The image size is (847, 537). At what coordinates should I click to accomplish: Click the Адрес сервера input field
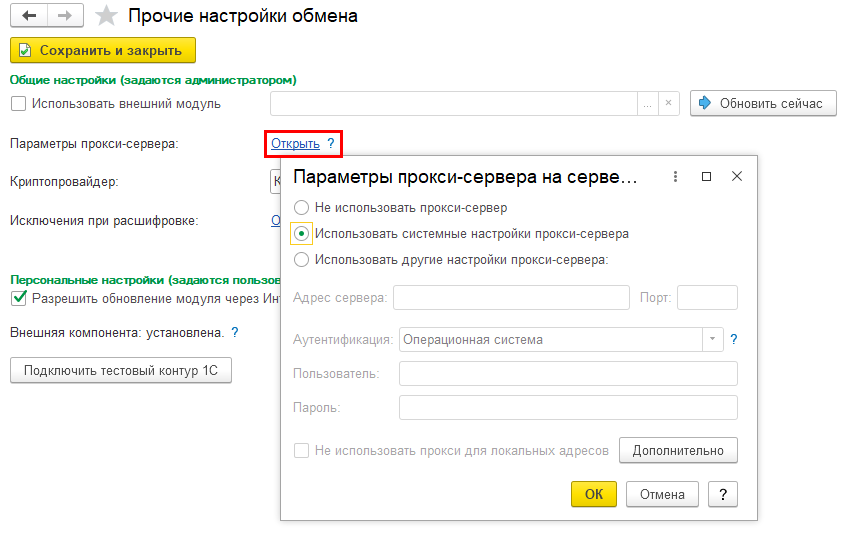pyautogui.click(x=511, y=298)
